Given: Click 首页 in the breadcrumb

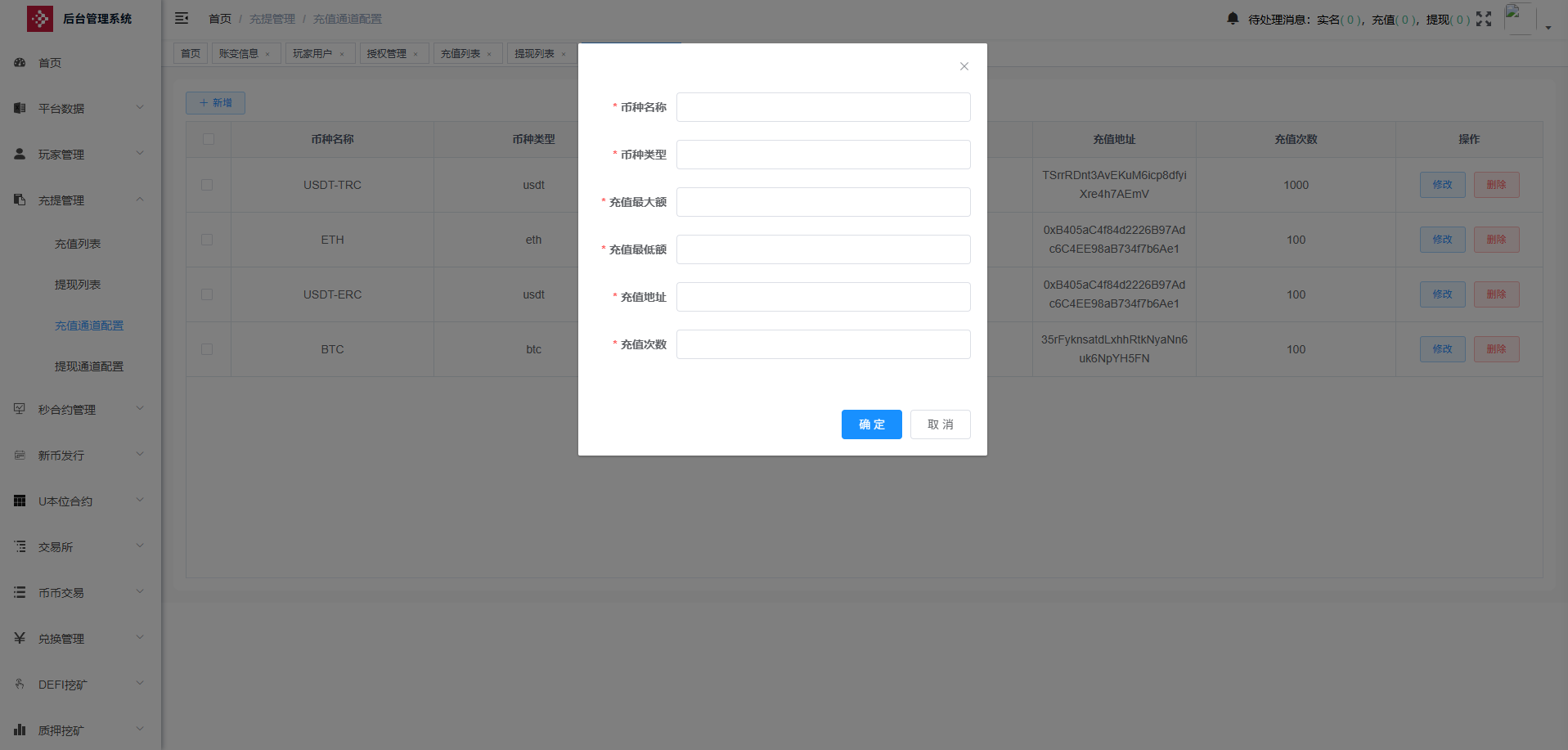Looking at the screenshot, I should [x=220, y=19].
